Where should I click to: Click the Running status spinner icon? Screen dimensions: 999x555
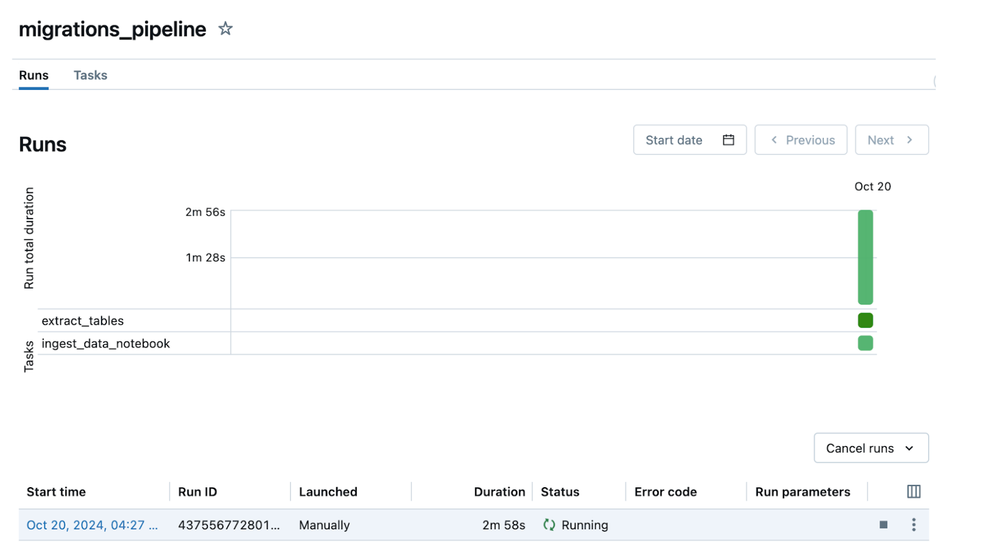pyautogui.click(x=549, y=525)
